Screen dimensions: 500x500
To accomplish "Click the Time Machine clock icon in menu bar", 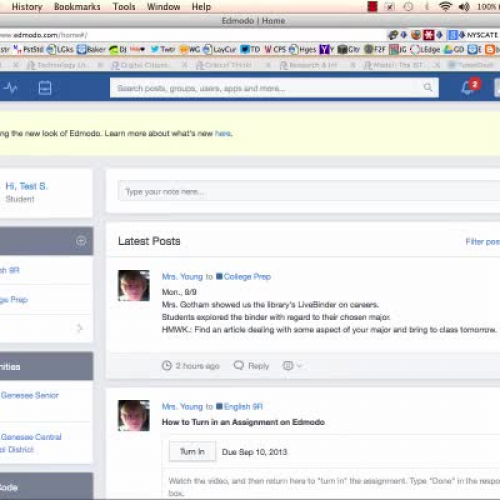I will (x=409, y=6).
